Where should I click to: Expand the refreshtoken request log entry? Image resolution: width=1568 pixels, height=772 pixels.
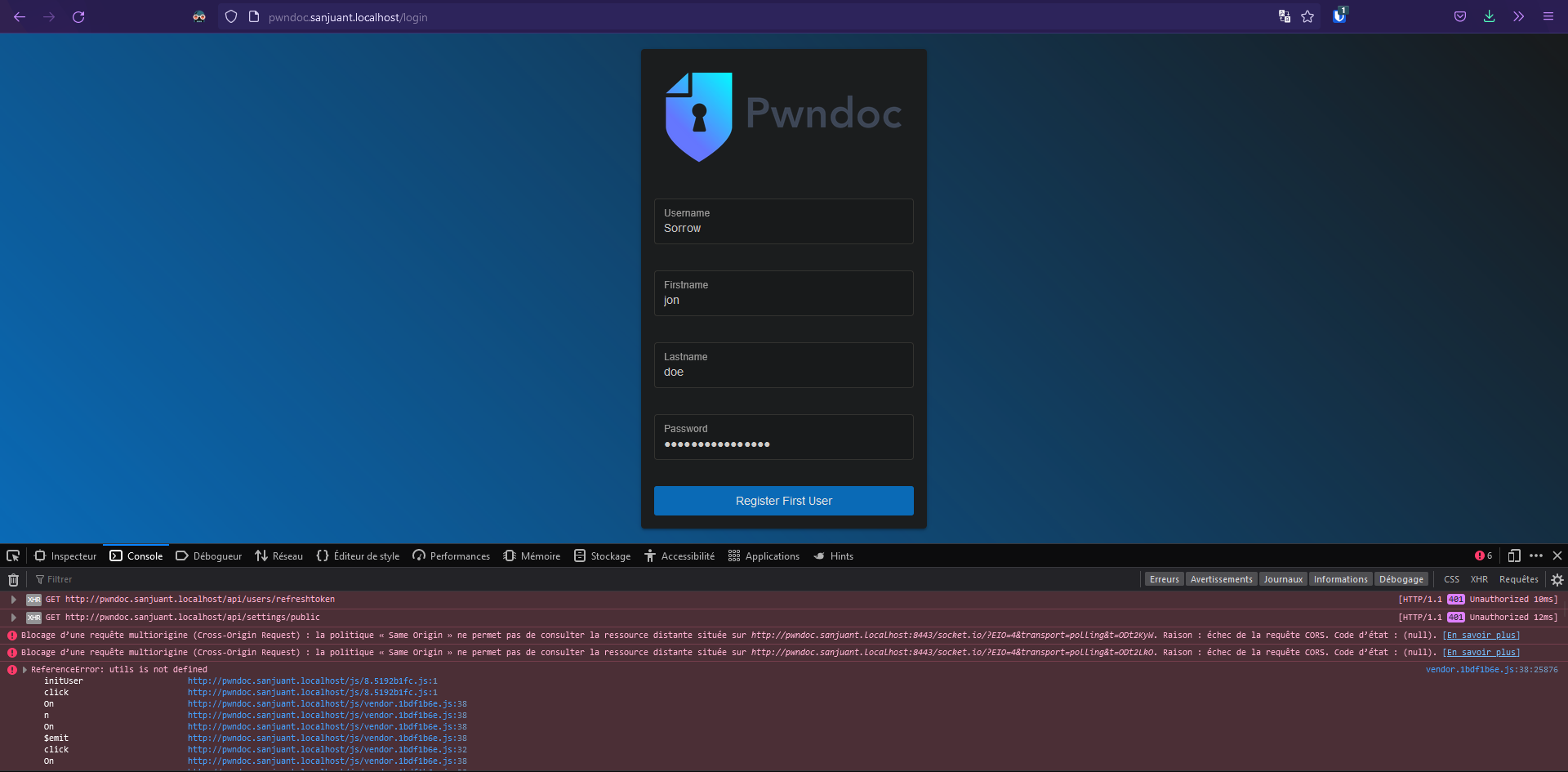(13, 599)
